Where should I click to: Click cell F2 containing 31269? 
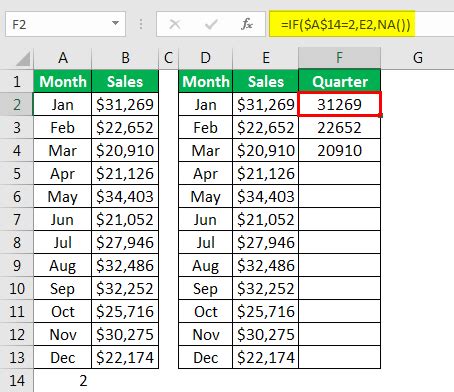click(340, 104)
